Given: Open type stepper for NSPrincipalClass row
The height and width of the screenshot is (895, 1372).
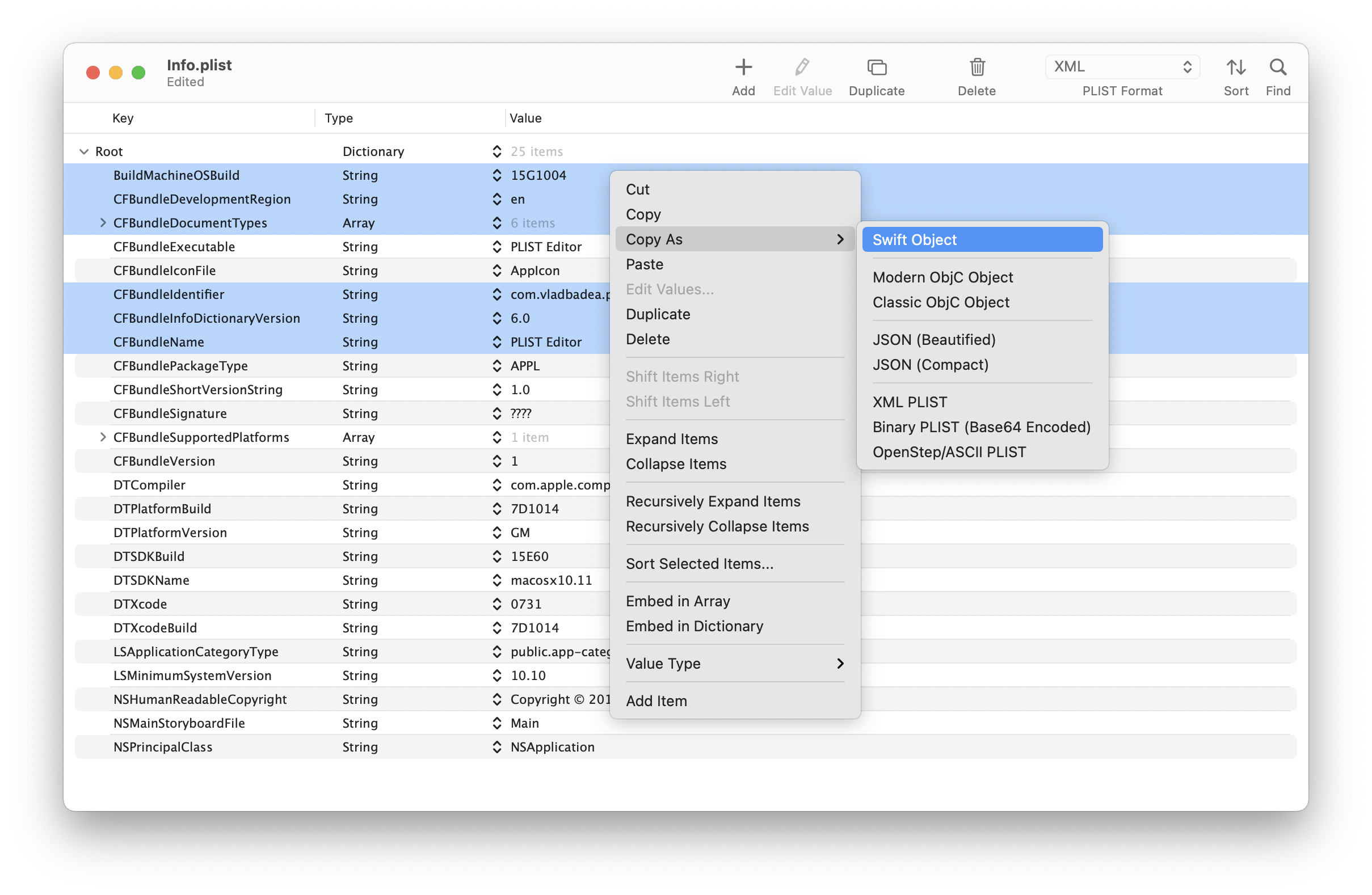Looking at the screenshot, I should point(496,747).
